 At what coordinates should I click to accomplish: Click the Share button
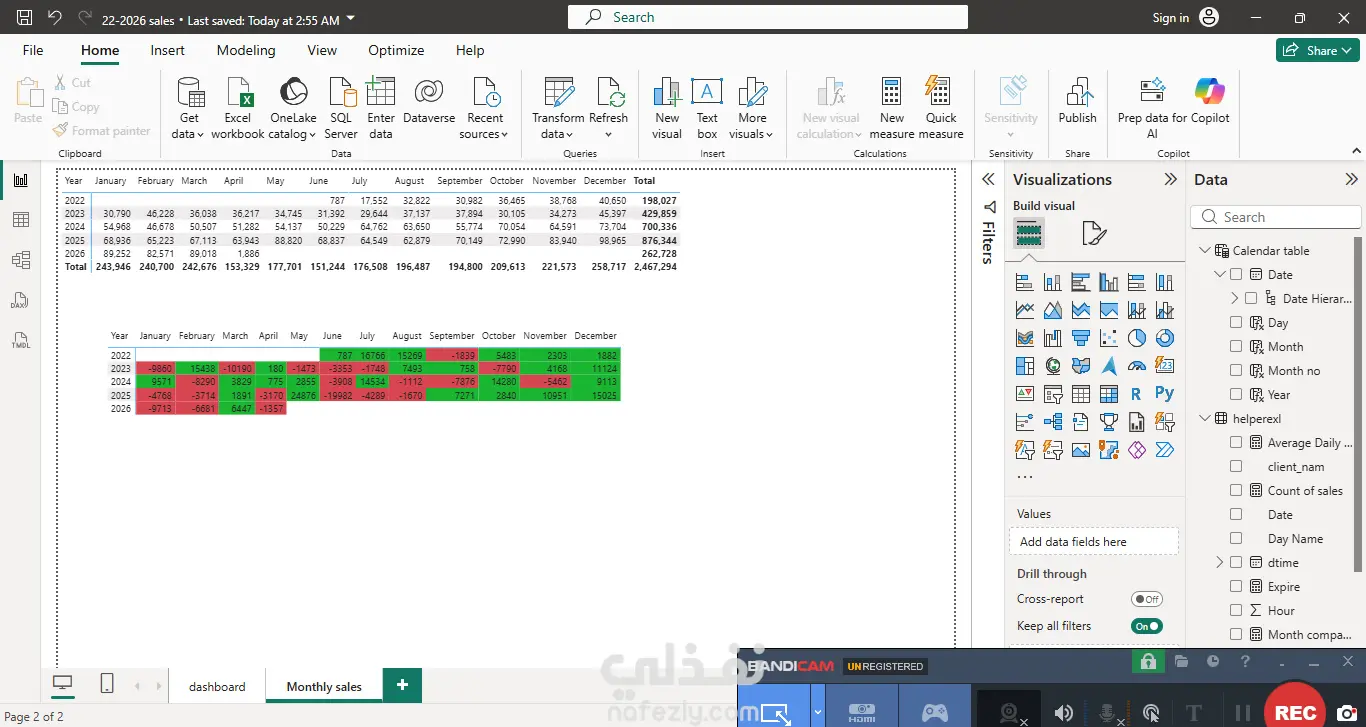pyautogui.click(x=1317, y=50)
